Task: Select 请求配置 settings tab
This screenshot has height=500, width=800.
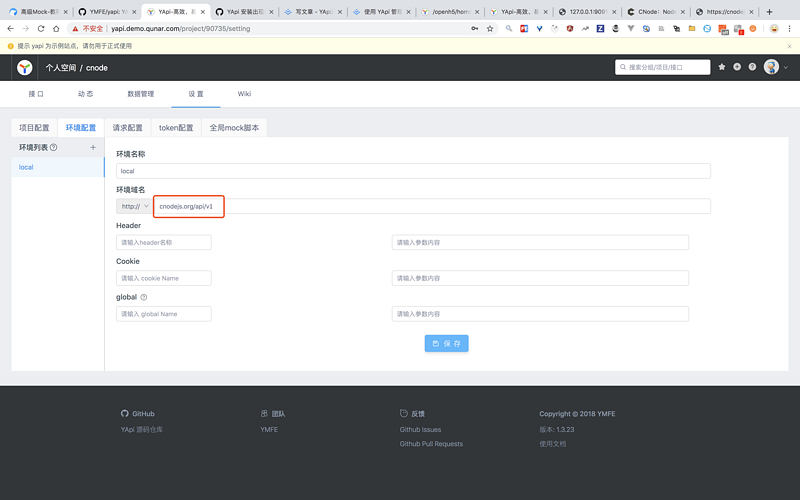Action: pyautogui.click(x=128, y=128)
